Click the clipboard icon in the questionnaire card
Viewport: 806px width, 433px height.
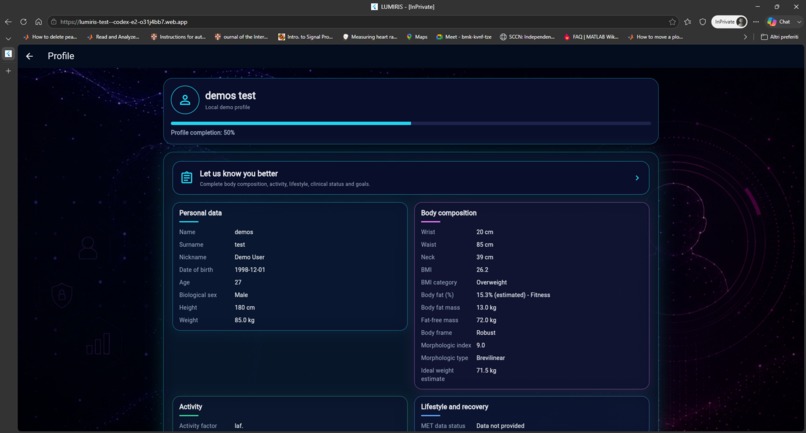[187, 178]
